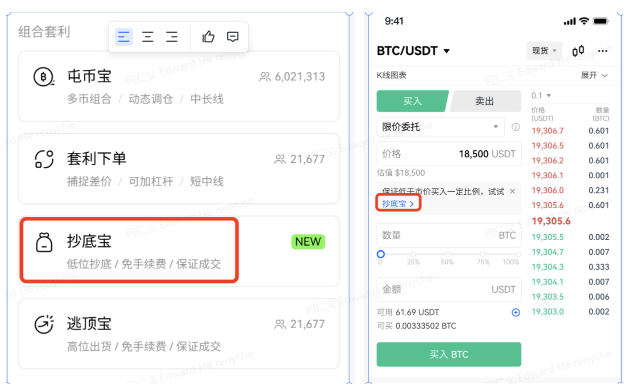Viewport: 630px width, 392px height.
Task: Select bid price 19,304.7
Action: coord(547,252)
